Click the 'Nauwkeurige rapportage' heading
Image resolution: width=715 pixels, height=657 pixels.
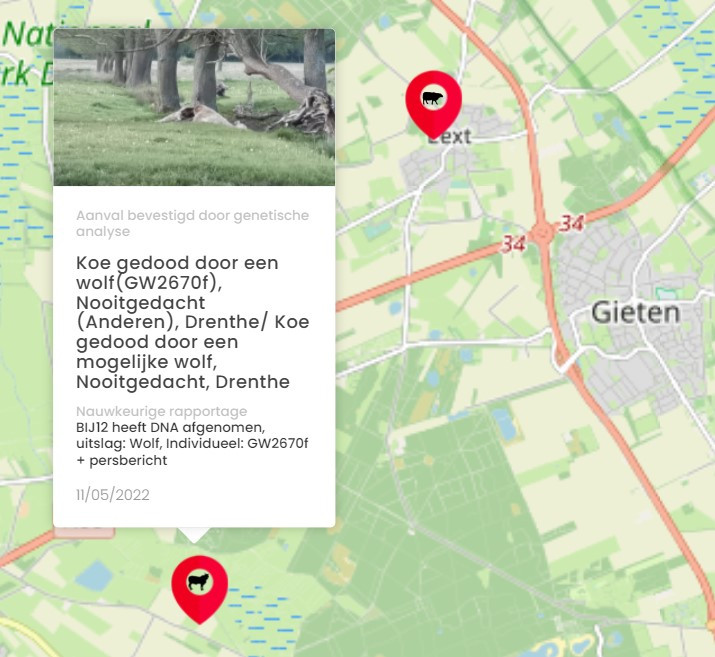pyautogui.click(x=161, y=411)
